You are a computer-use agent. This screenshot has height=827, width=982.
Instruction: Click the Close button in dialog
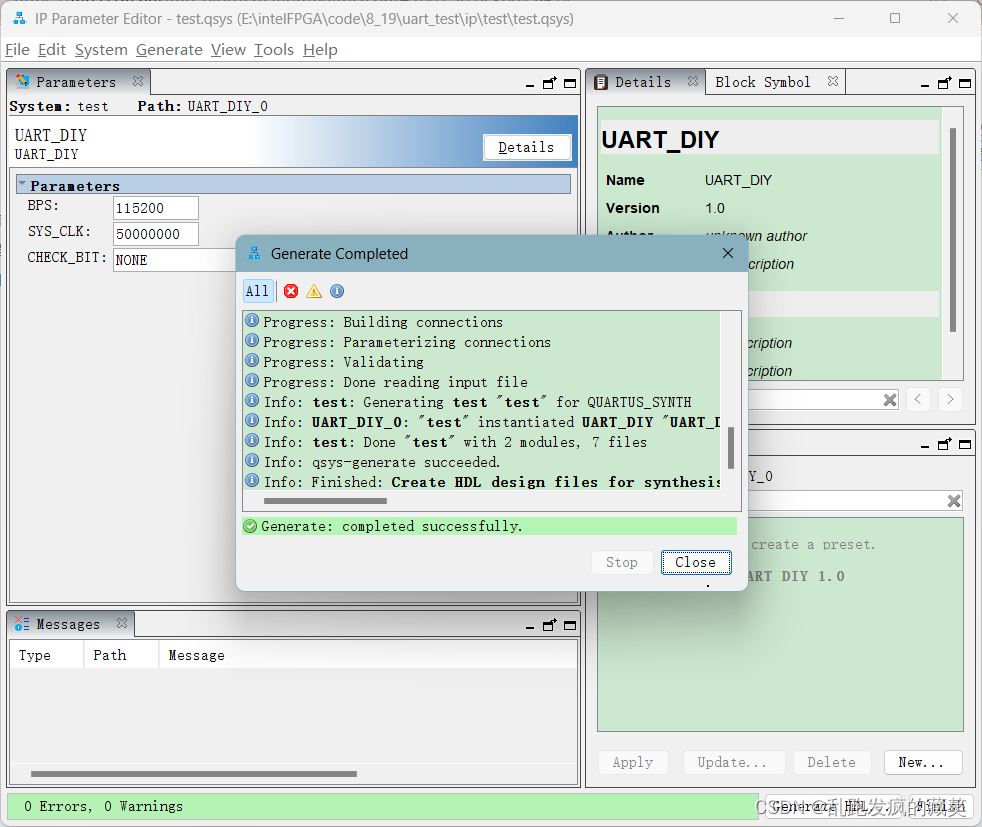tap(696, 562)
